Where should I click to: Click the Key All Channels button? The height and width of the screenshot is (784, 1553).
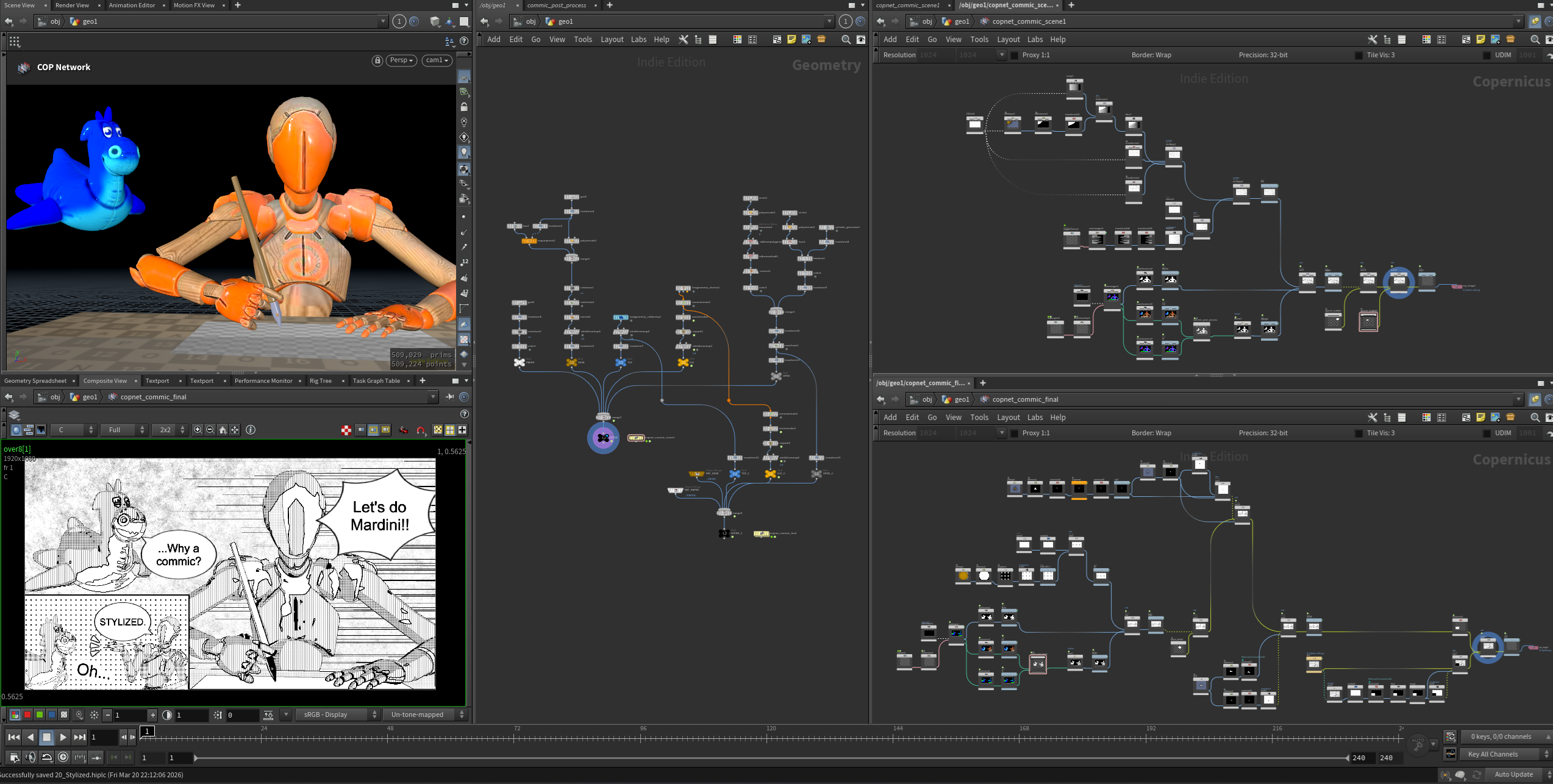pyautogui.click(x=1493, y=754)
